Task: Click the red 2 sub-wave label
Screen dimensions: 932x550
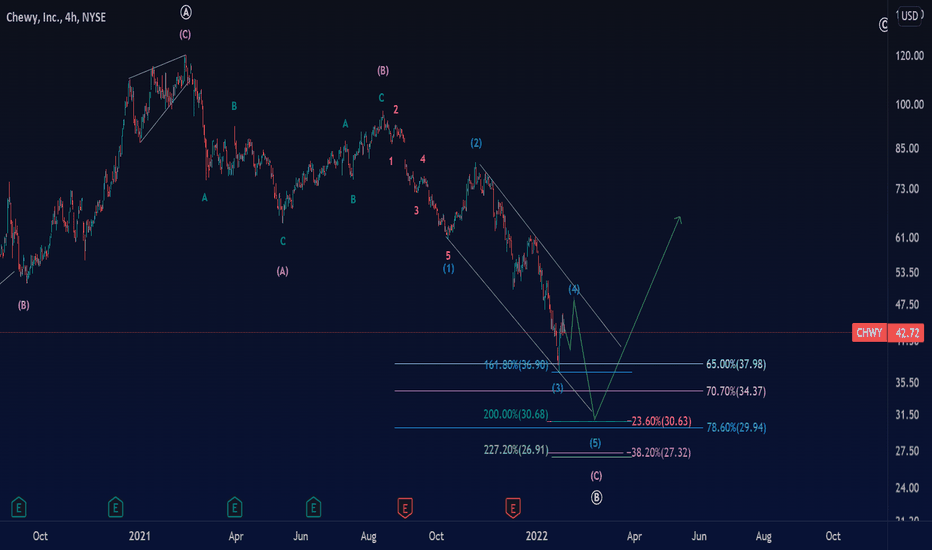Action: click(x=395, y=109)
